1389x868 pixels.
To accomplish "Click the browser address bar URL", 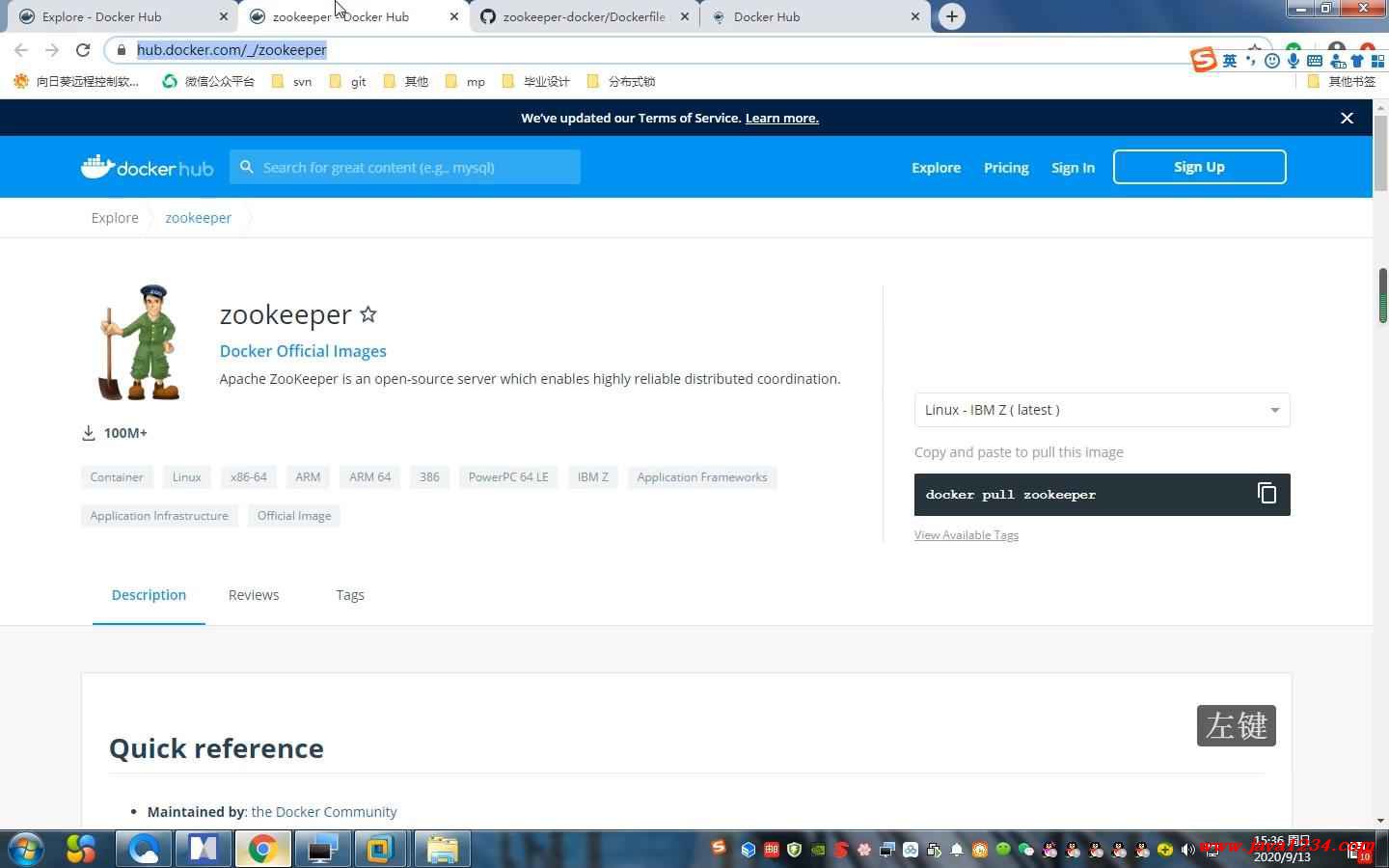I will point(231,50).
